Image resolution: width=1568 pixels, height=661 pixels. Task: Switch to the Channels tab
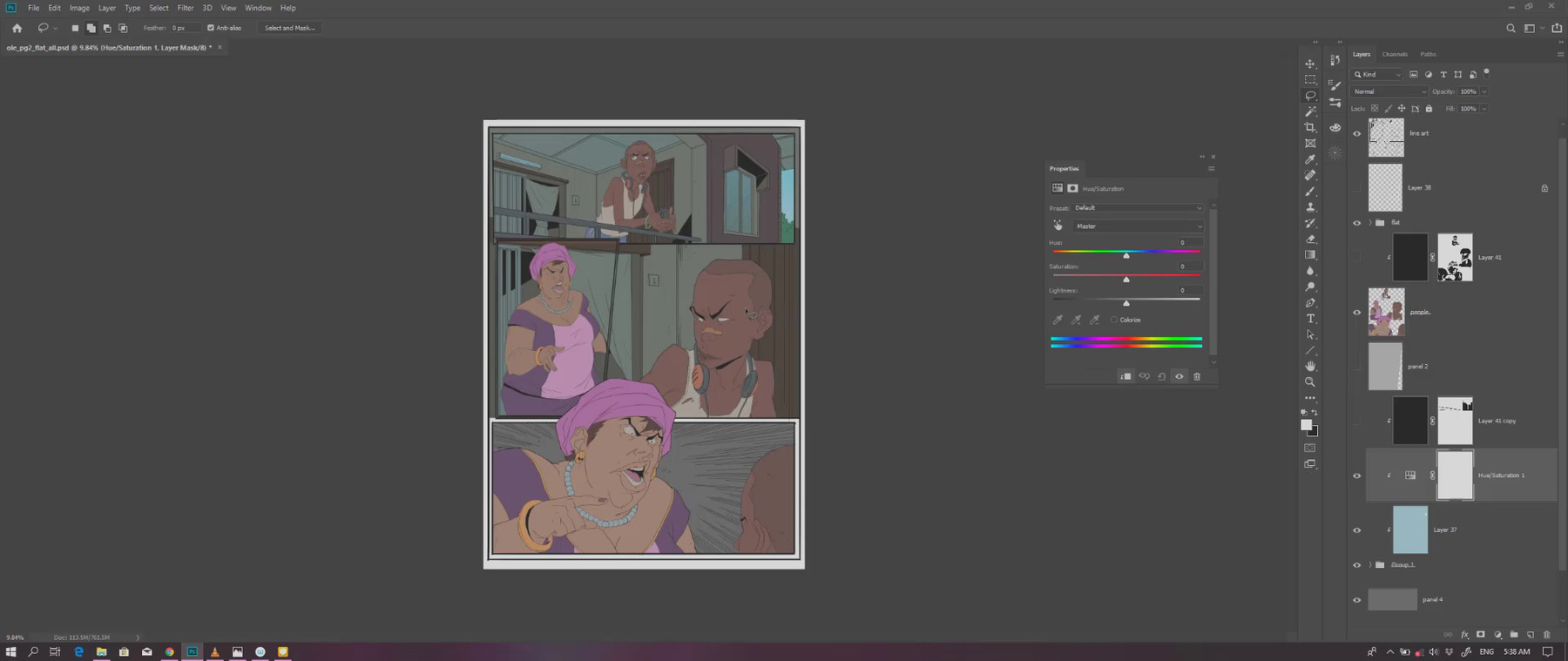pyautogui.click(x=1395, y=54)
